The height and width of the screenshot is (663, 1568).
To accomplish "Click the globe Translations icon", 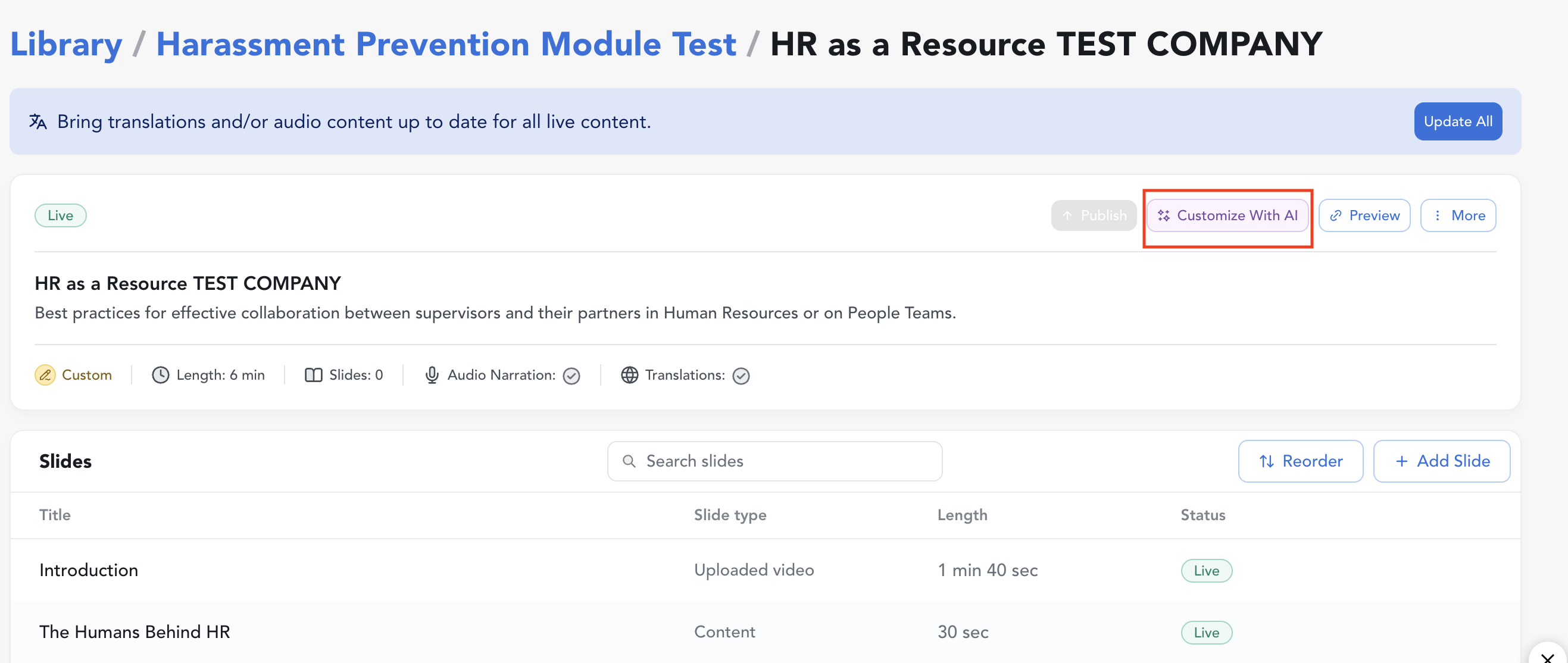I will tap(629, 375).
